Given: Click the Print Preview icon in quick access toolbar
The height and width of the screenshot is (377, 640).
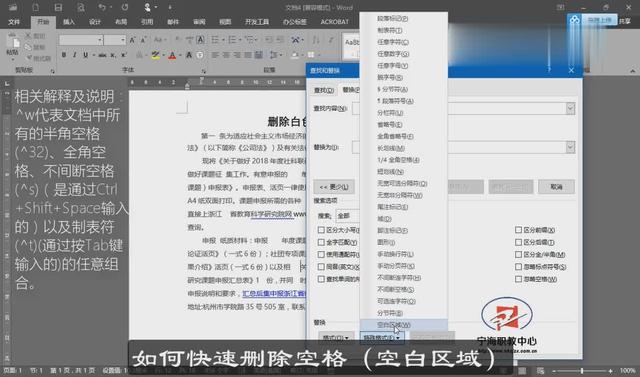Looking at the screenshot, I should pos(81,7).
